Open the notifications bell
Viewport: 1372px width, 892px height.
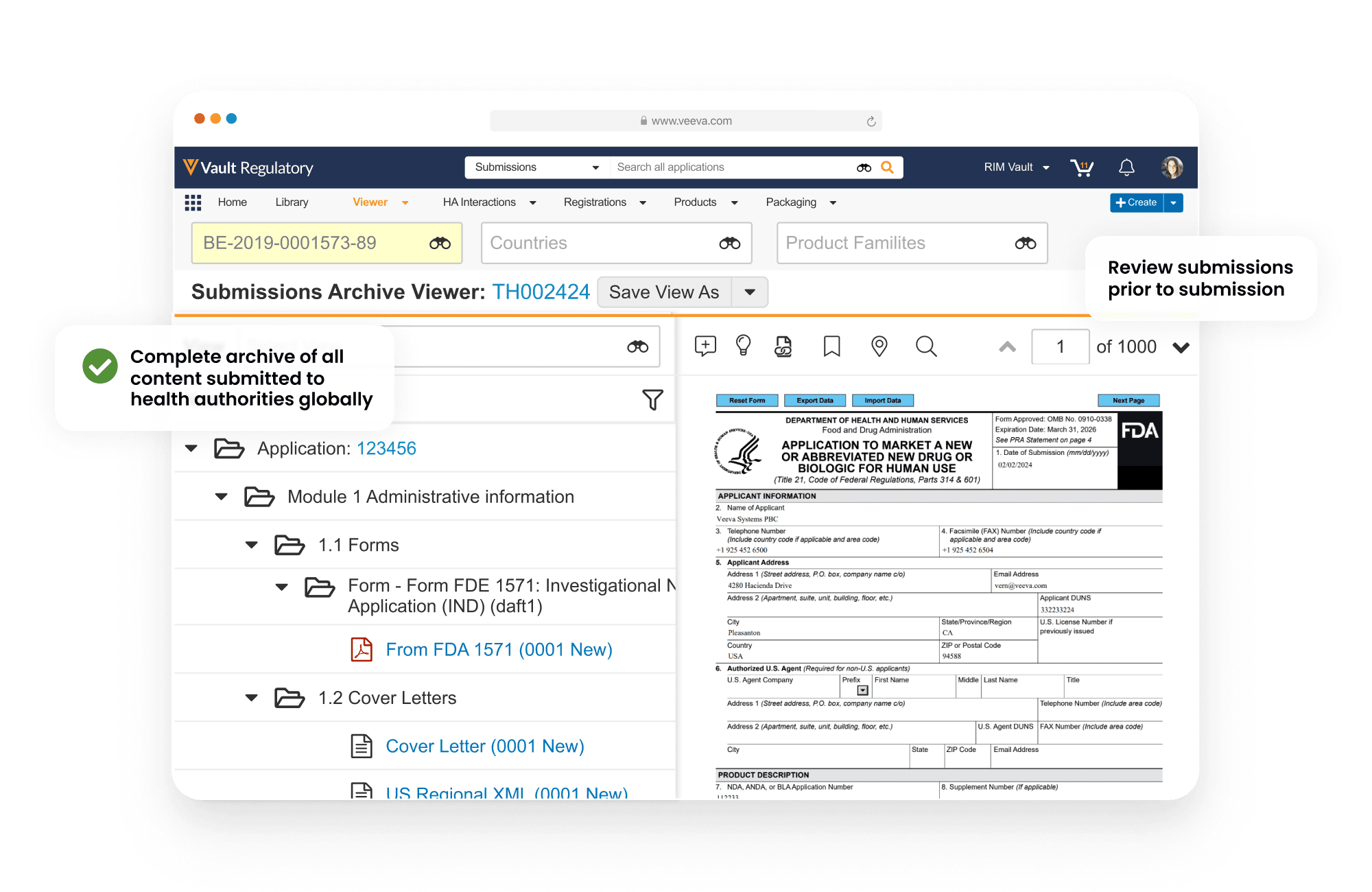click(x=1126, y=167)
